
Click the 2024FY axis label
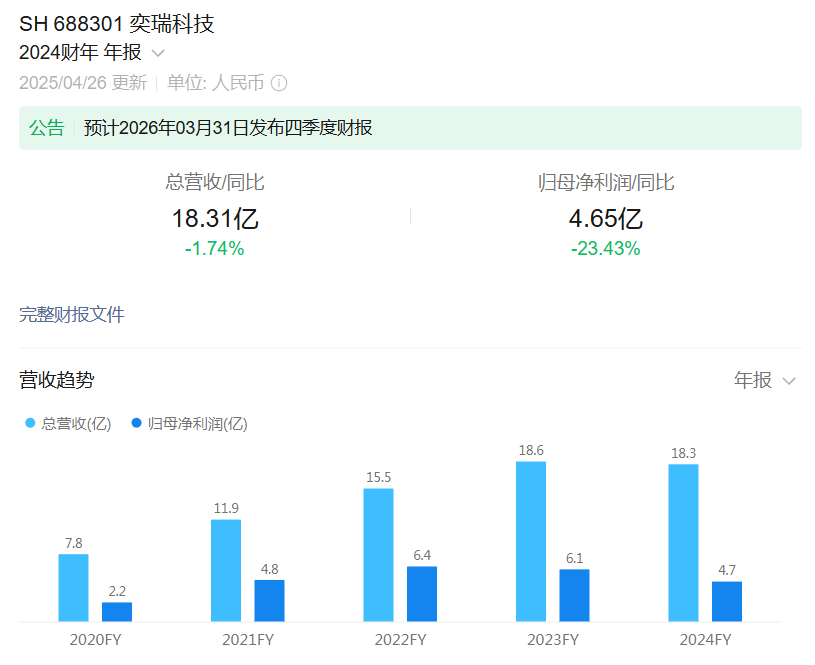click(x=705, y=640)
